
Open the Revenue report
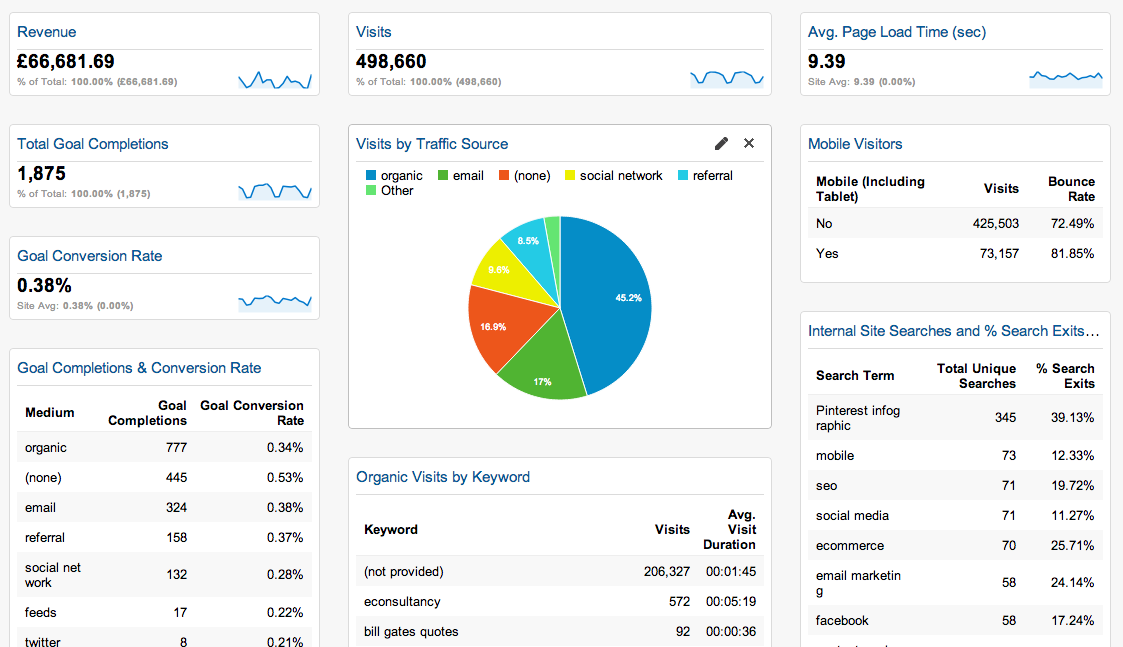click(x=46, y=31)
